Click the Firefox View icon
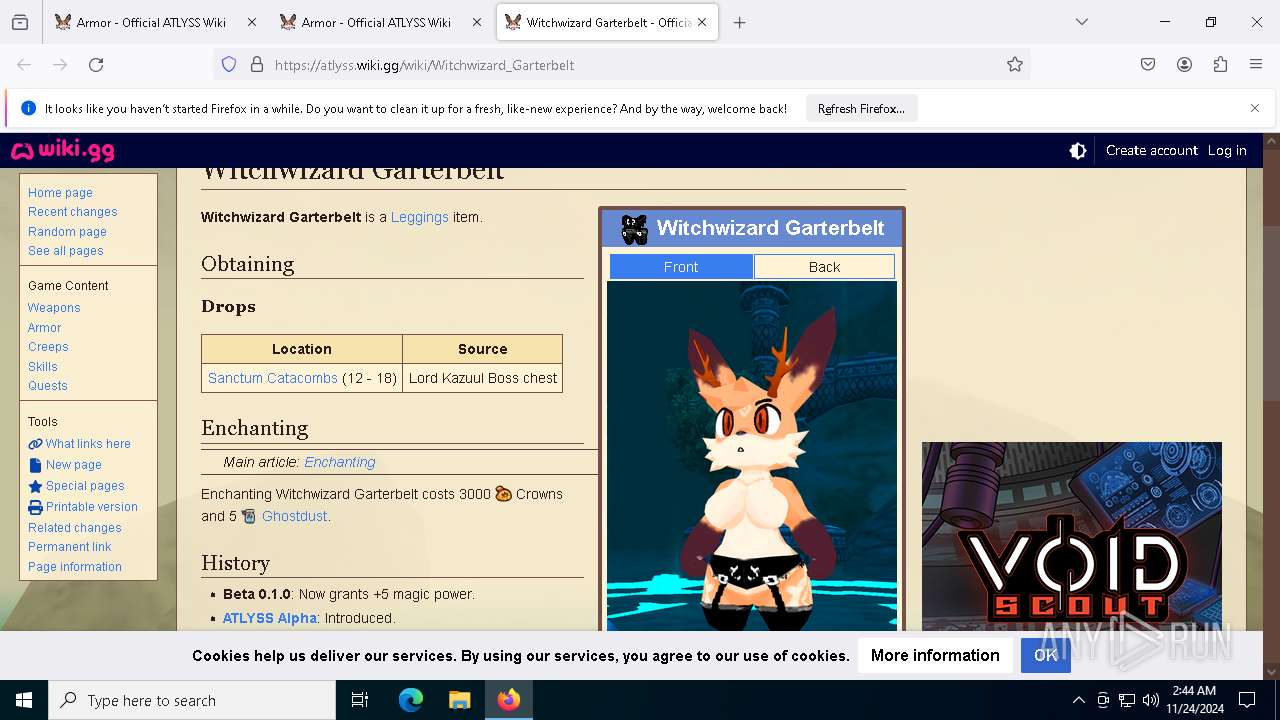The width and height of the screenshot is (1280, 720). 20,22
